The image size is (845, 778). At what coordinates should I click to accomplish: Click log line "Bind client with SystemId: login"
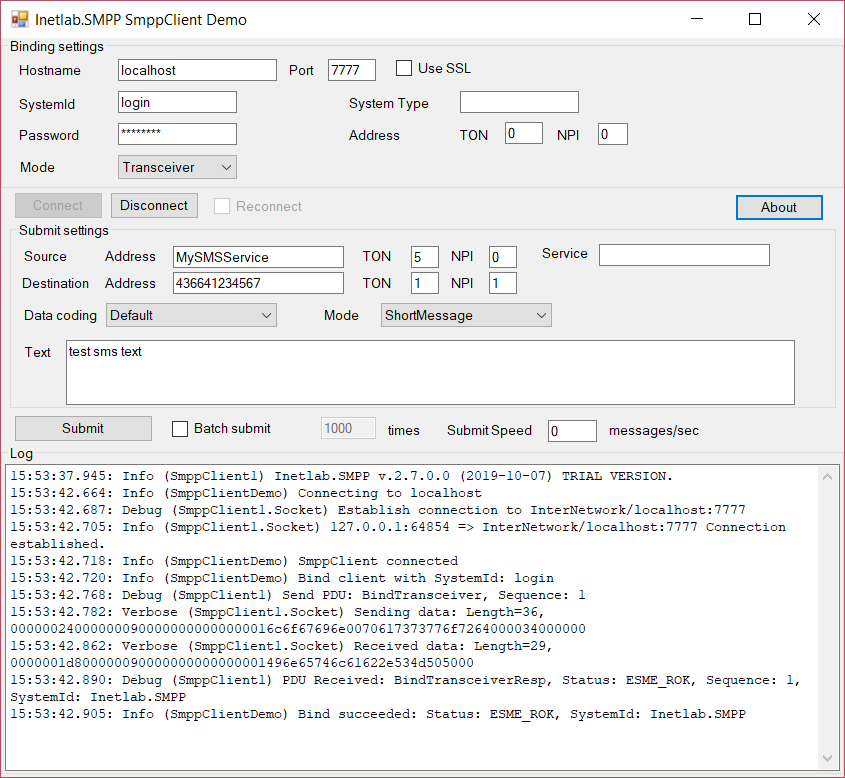(x=282, y=578)
